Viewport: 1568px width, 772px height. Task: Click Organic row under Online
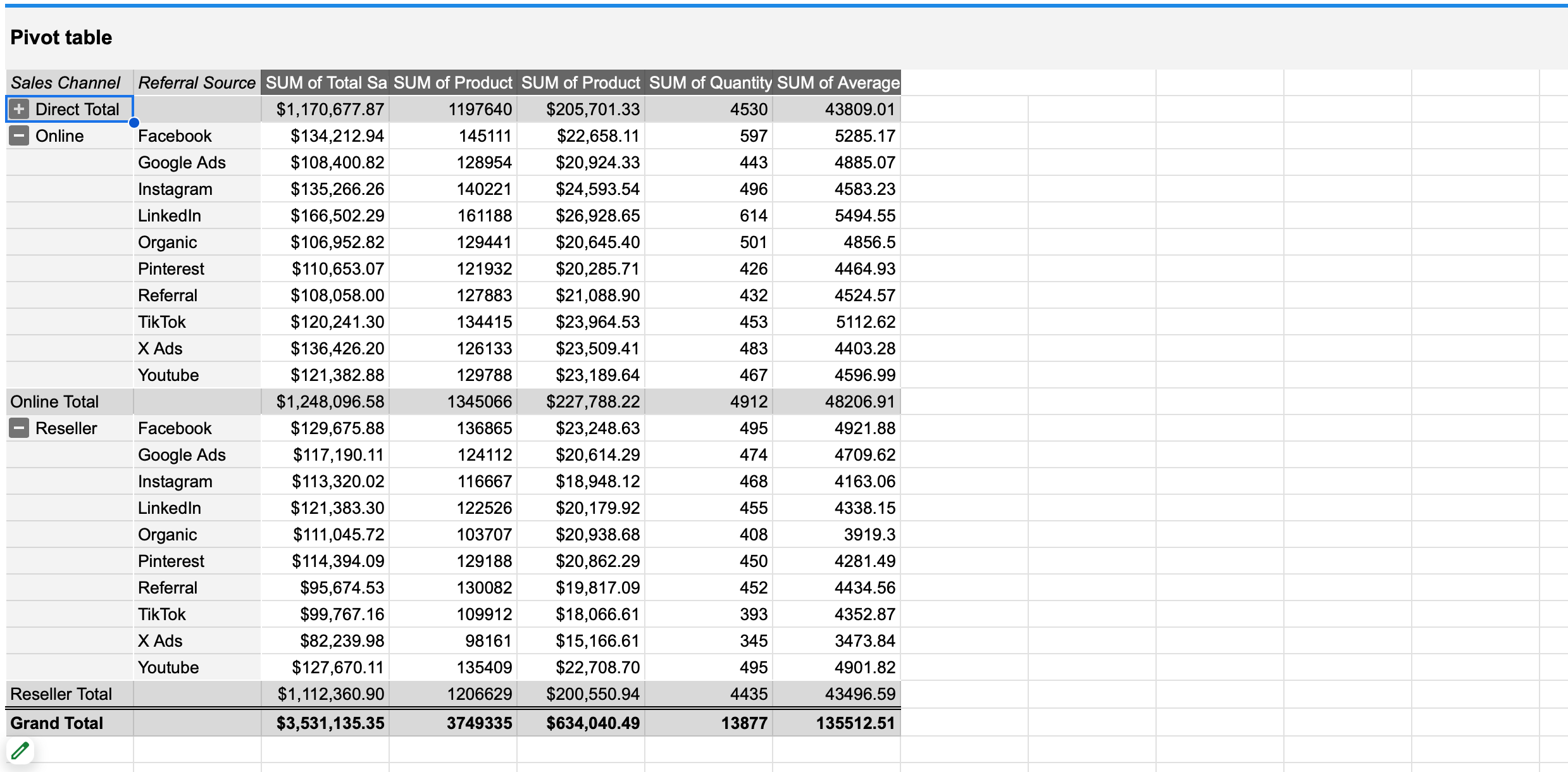197,242
